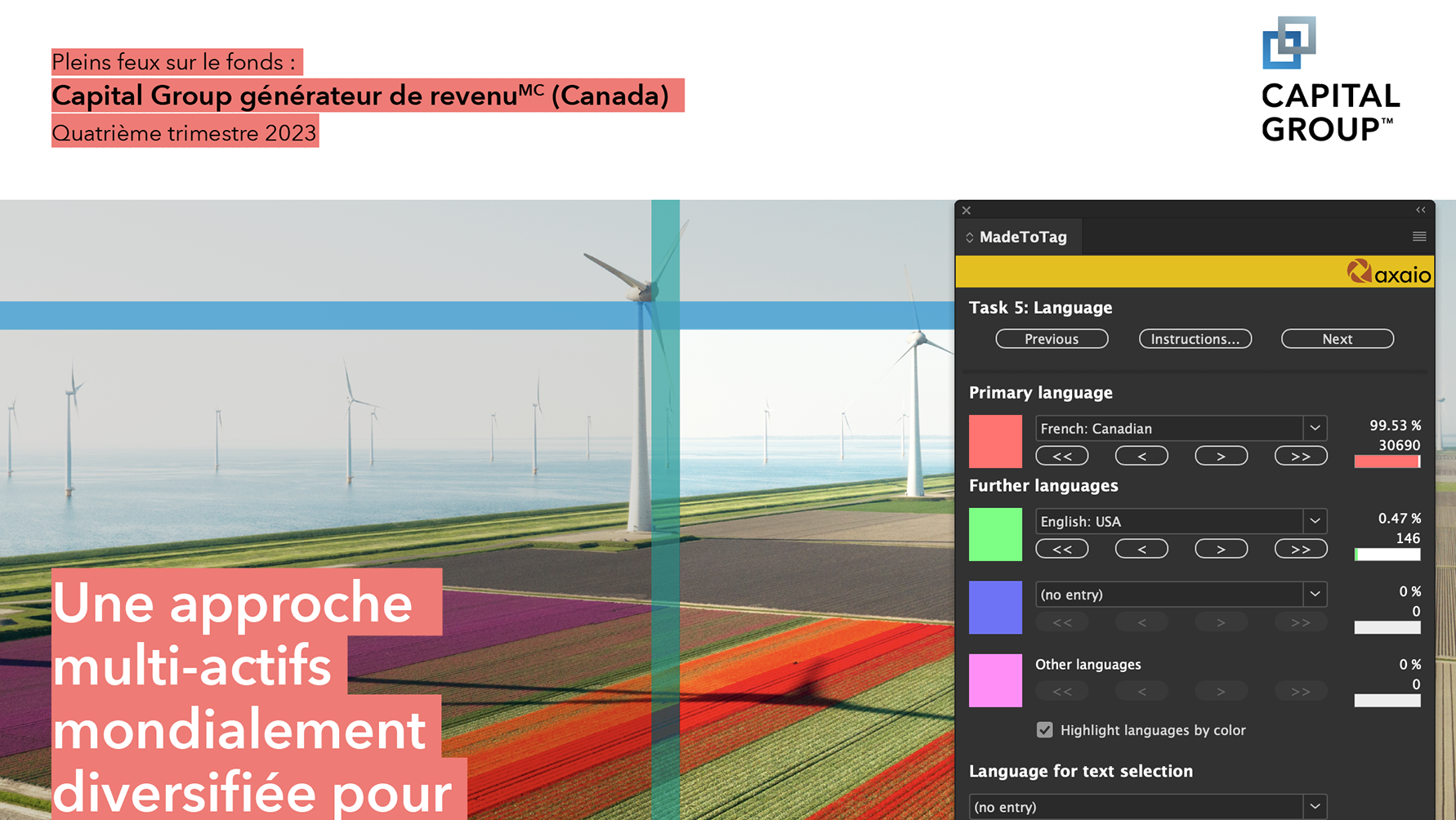Click the green English: USA swatch

click(x=995, y=534)
